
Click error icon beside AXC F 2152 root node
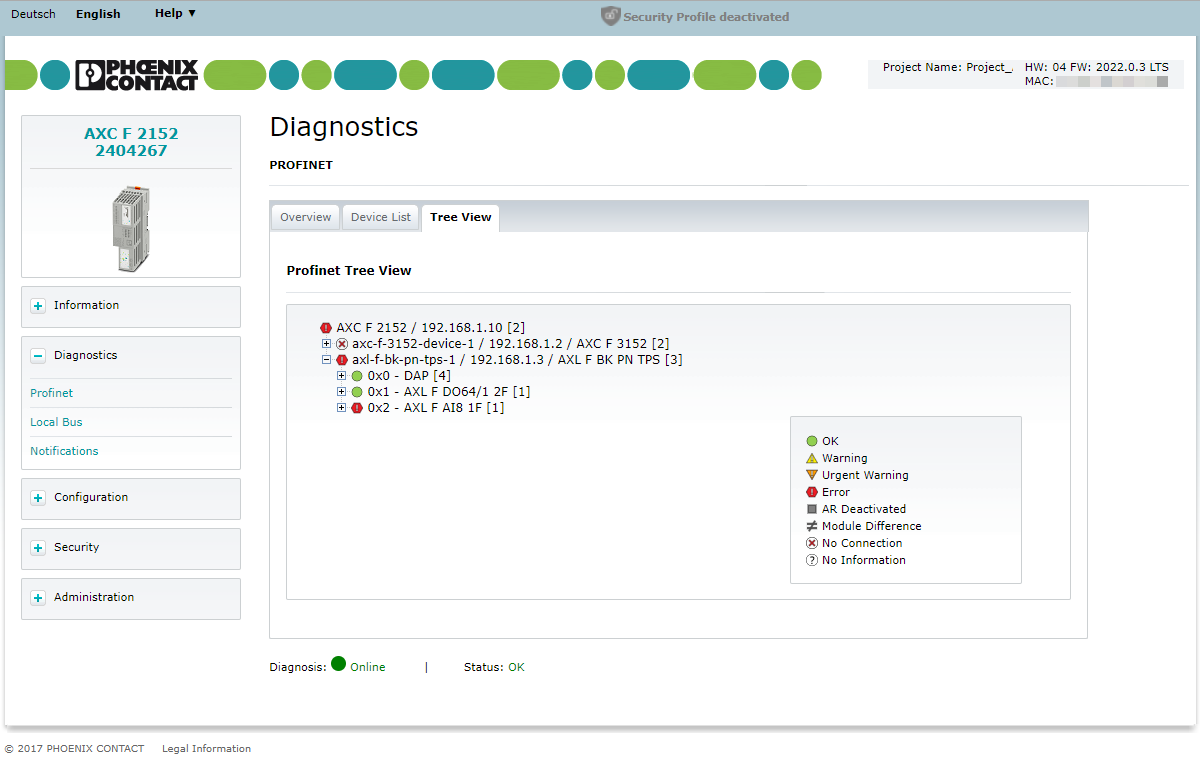[326, 328]
